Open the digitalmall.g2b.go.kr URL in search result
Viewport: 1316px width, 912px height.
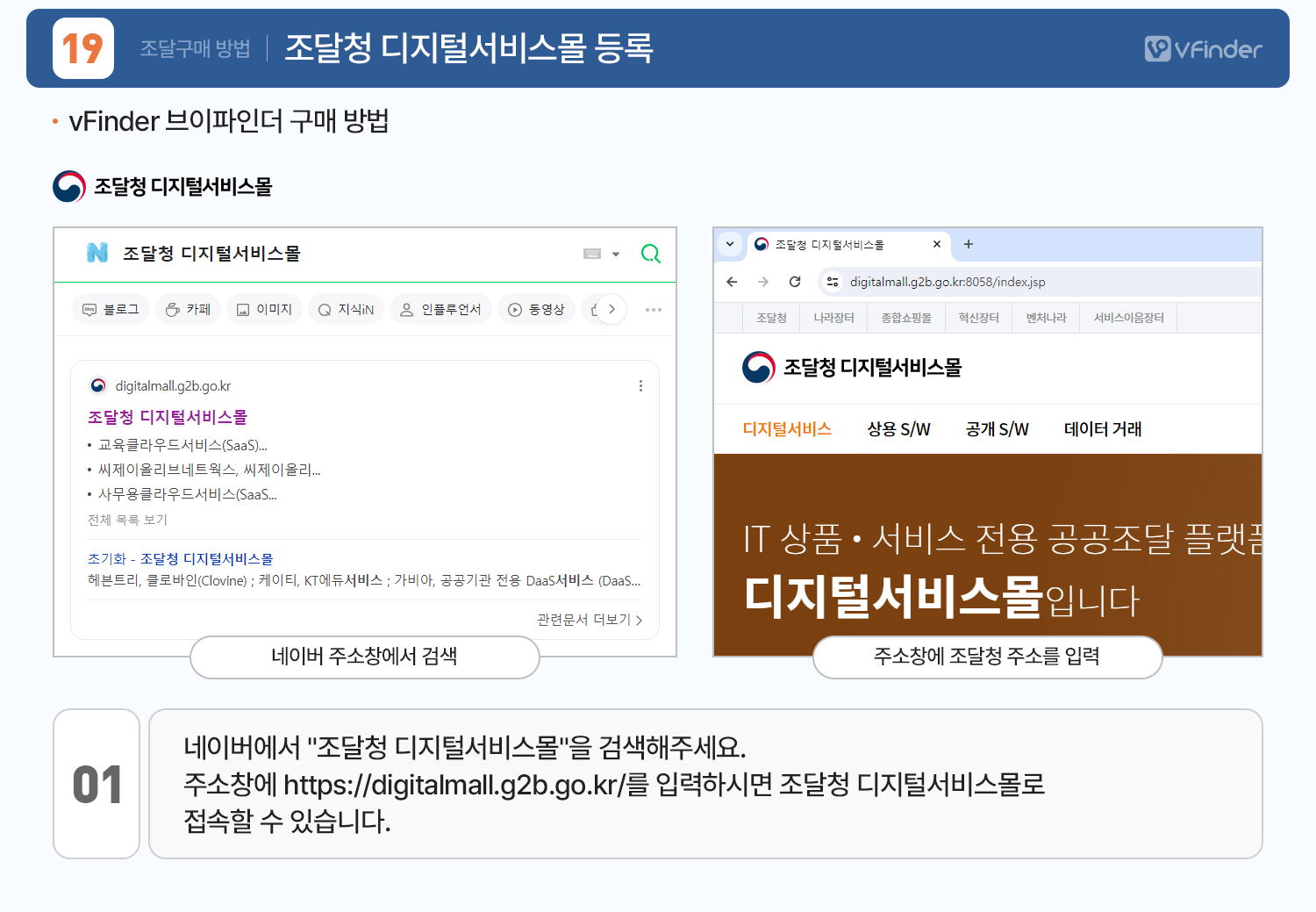click(x=173, y=386)
